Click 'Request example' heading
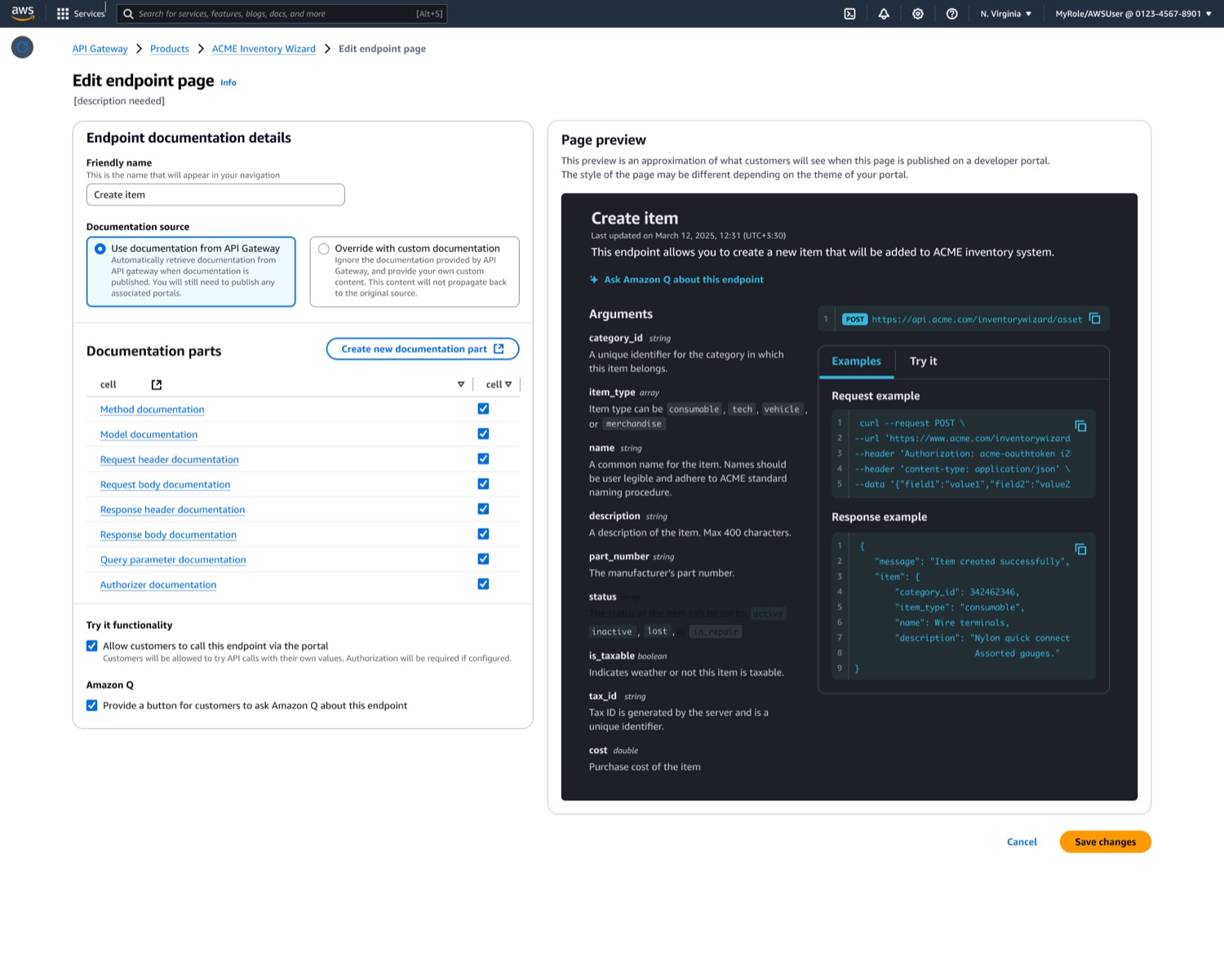 click(876, 397)
